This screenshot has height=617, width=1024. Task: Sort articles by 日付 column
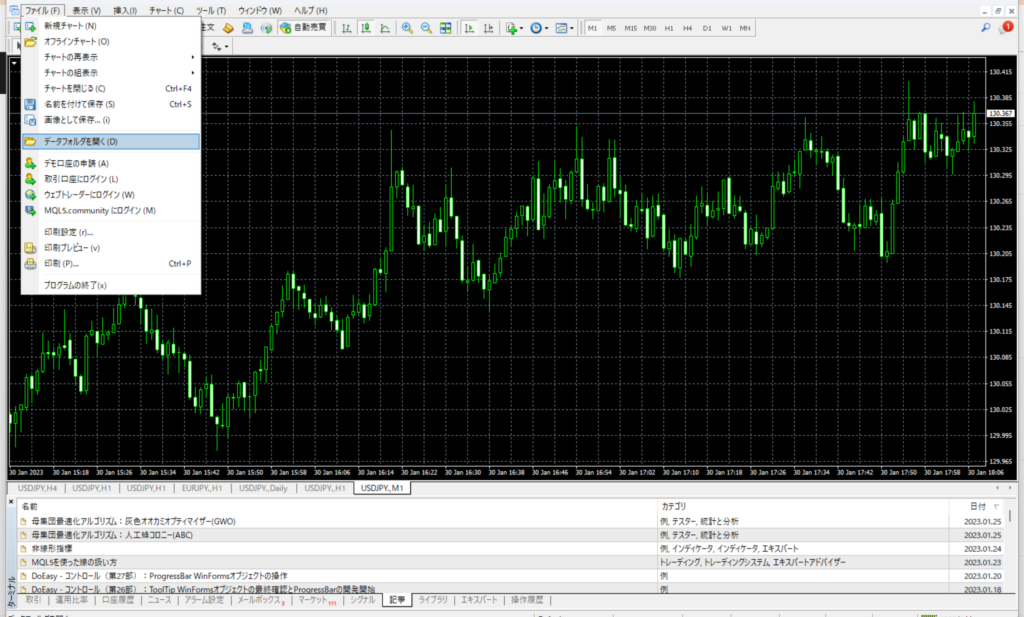978,506
